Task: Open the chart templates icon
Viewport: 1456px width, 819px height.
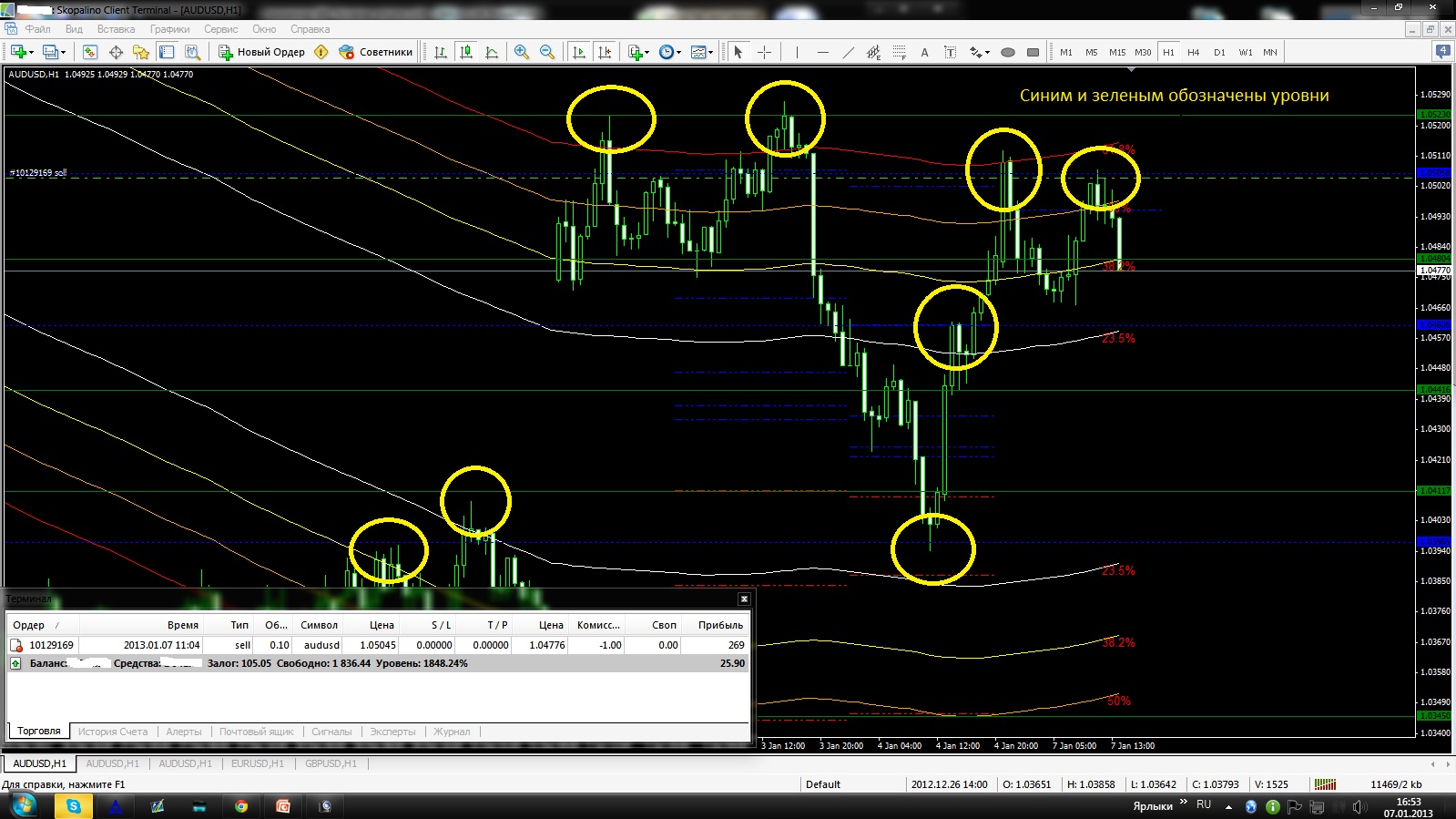Action: [697, 52]
